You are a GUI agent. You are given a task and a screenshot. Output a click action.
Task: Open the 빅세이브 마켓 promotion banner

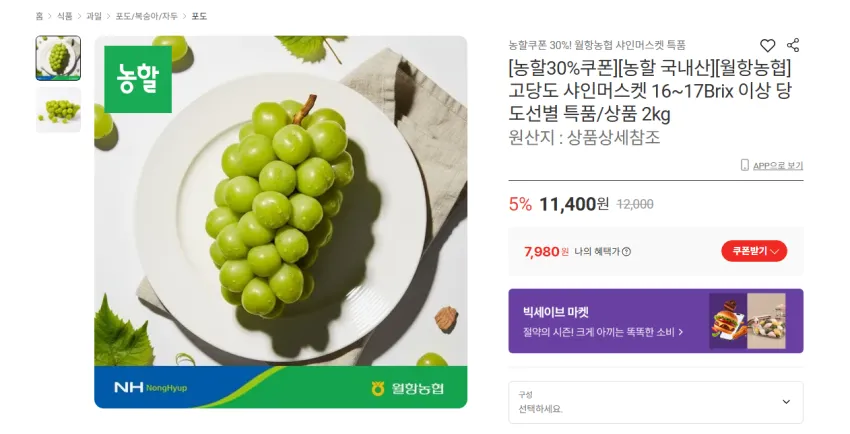tap(656, 321)
